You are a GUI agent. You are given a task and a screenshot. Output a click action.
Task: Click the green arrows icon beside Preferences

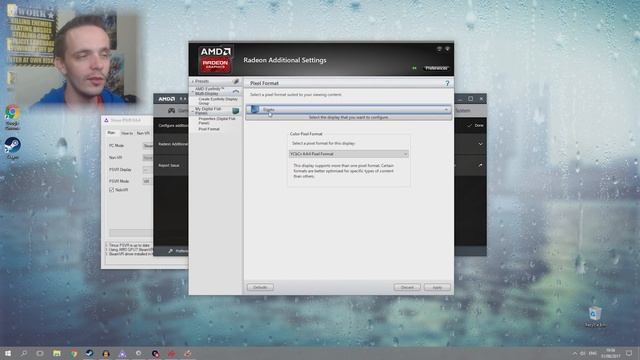tap(414, 68)
